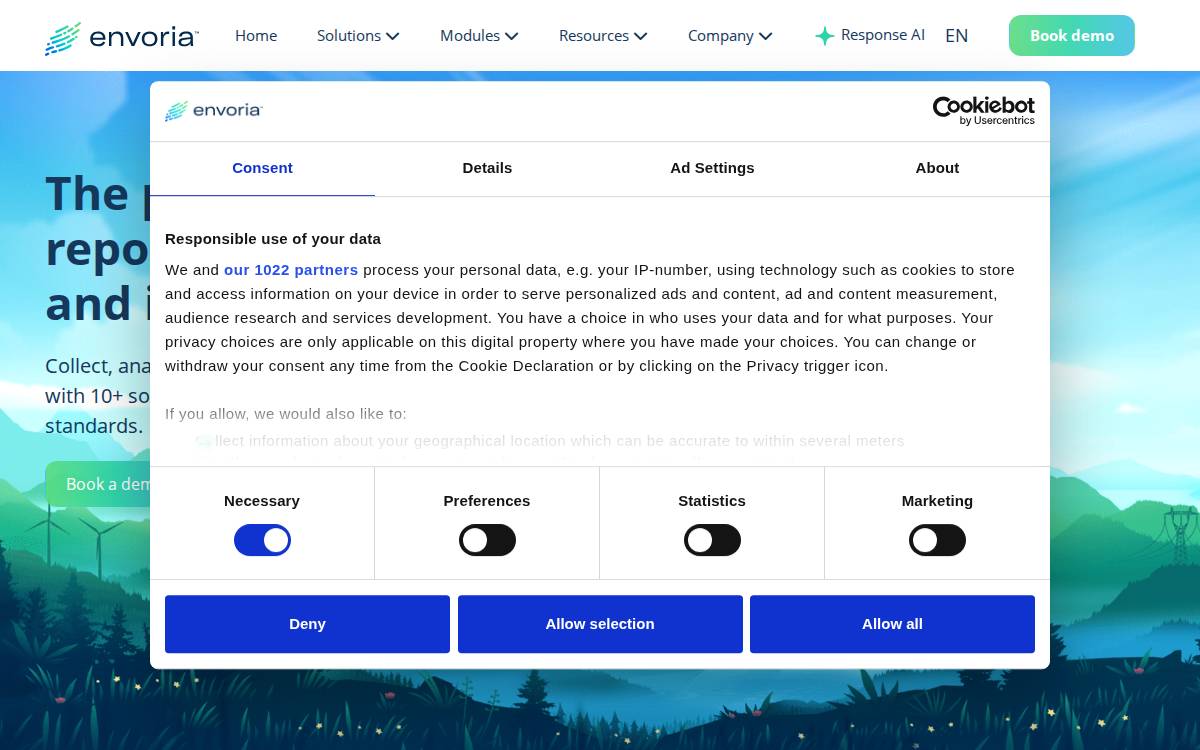The height and width of the screenshot is (750, 1200).
Task: Open the Company dropdown menu
Action: pyautogui.click(x=730, y=36)
